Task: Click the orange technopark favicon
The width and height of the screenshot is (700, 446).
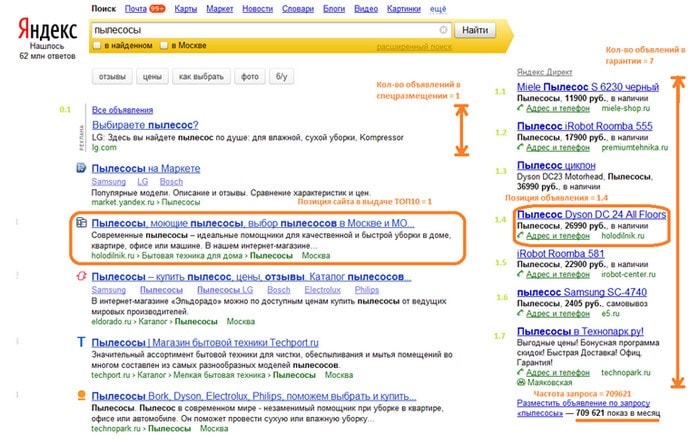Action: point(81,395)
